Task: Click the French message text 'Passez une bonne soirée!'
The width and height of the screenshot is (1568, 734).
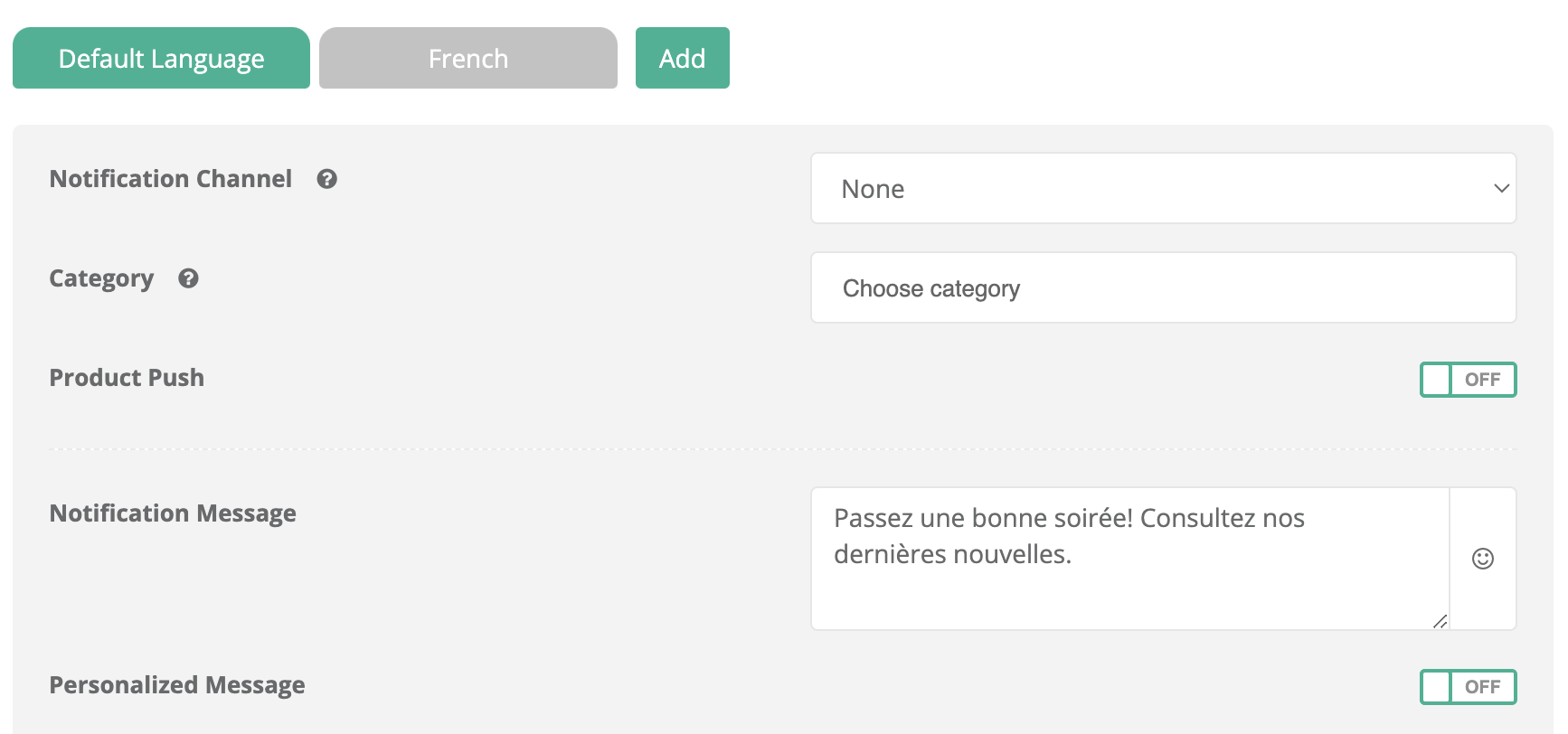Action: pos(982,519)
